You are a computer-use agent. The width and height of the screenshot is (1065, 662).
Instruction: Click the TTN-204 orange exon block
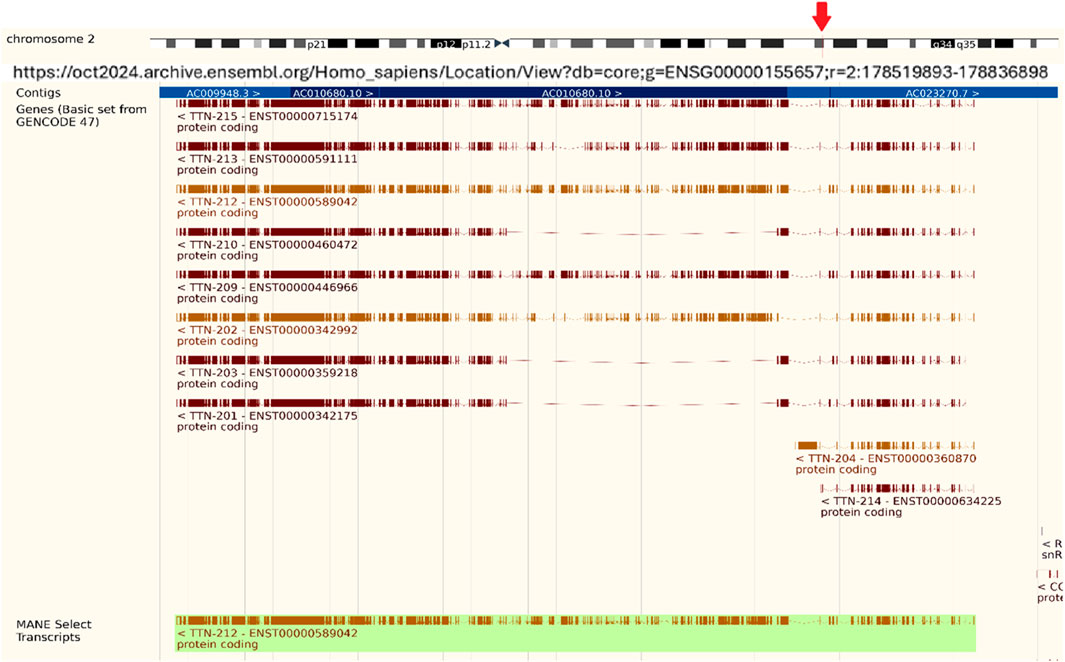click(x=807, y=445)
